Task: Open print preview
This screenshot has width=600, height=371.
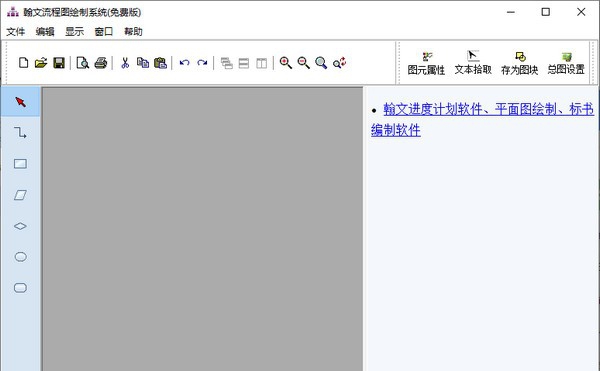Action: tap(83, 63)
